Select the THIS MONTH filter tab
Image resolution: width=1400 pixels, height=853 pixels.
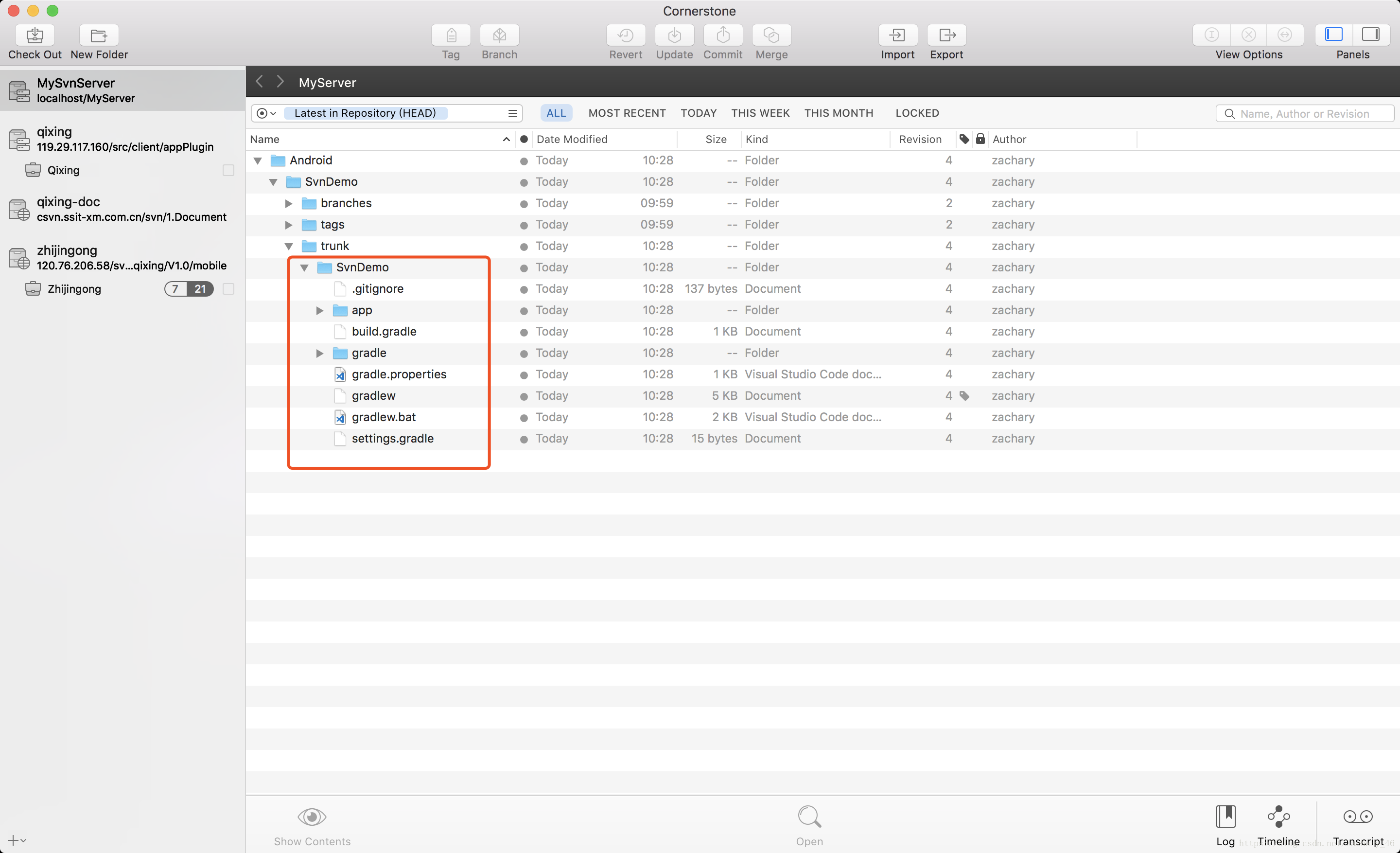839,113
